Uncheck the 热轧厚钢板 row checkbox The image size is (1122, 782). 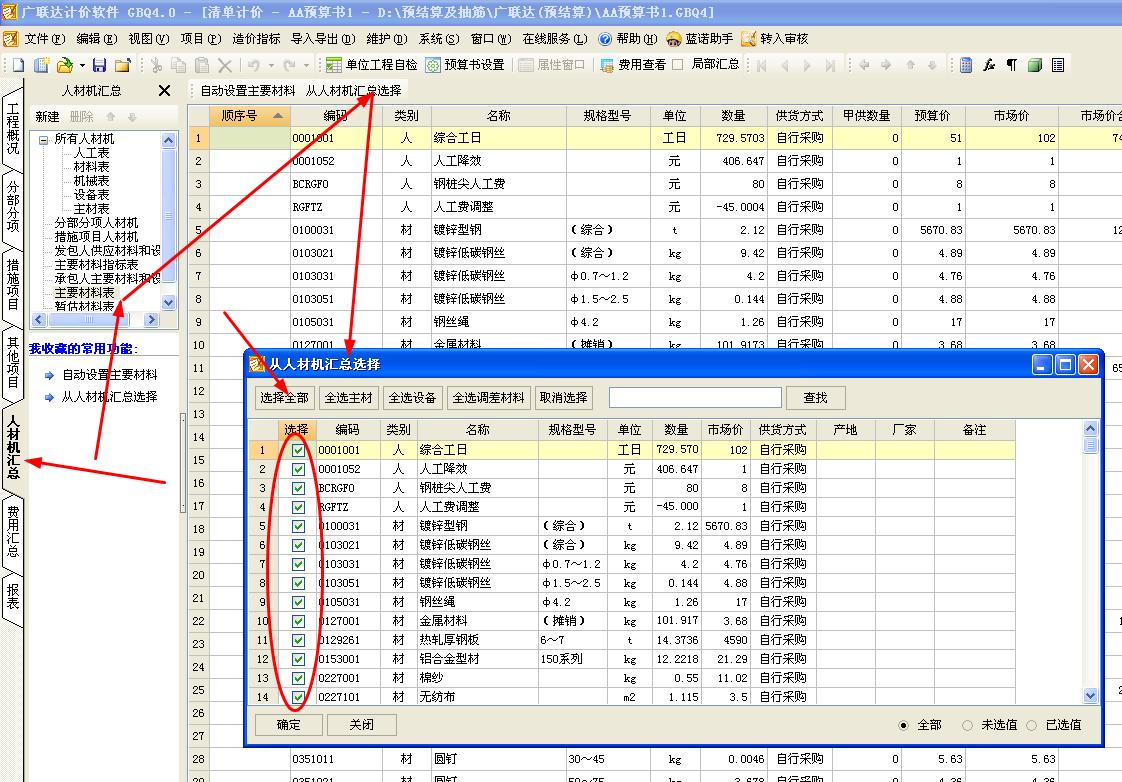point(298,640)
